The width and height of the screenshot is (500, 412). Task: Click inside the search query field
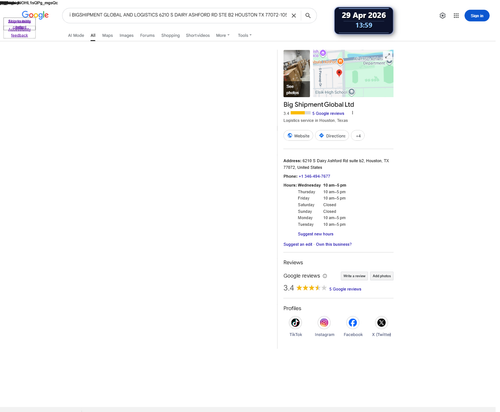pyautogui.click(x=178, y=15)
